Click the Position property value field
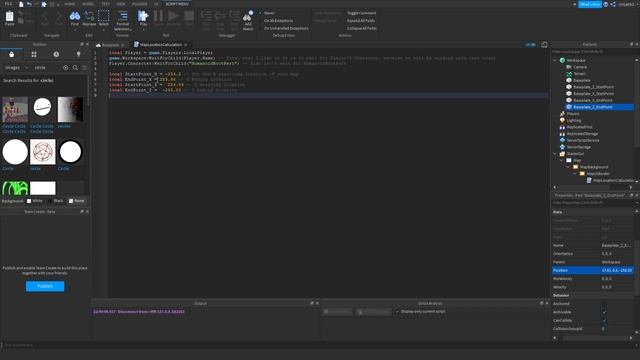The width and height of the screenshot is (640, 360). click(x=616, y=271)
